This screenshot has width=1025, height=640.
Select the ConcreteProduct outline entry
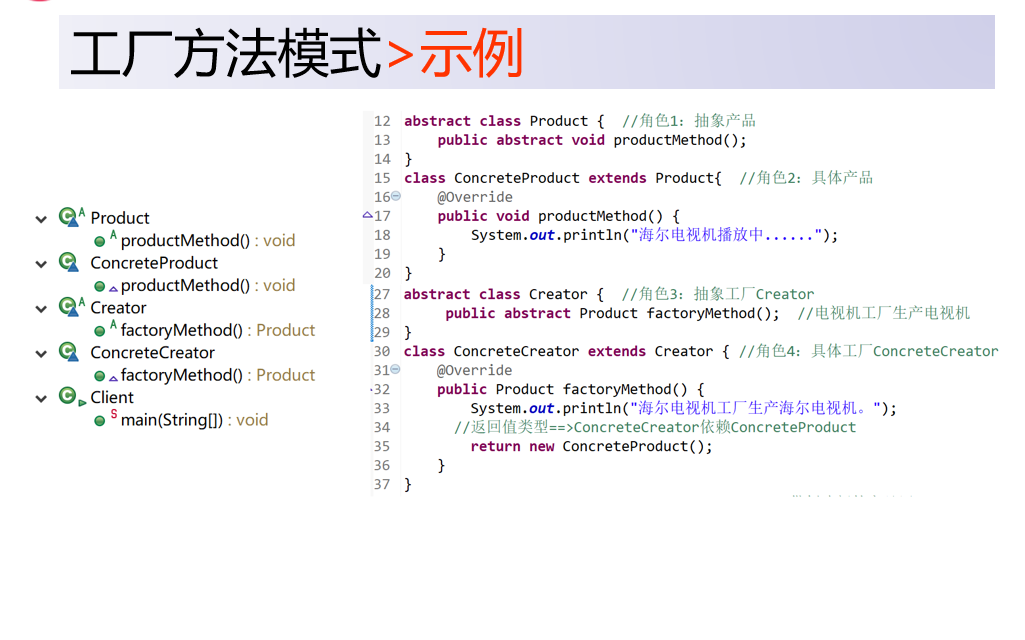154,263
